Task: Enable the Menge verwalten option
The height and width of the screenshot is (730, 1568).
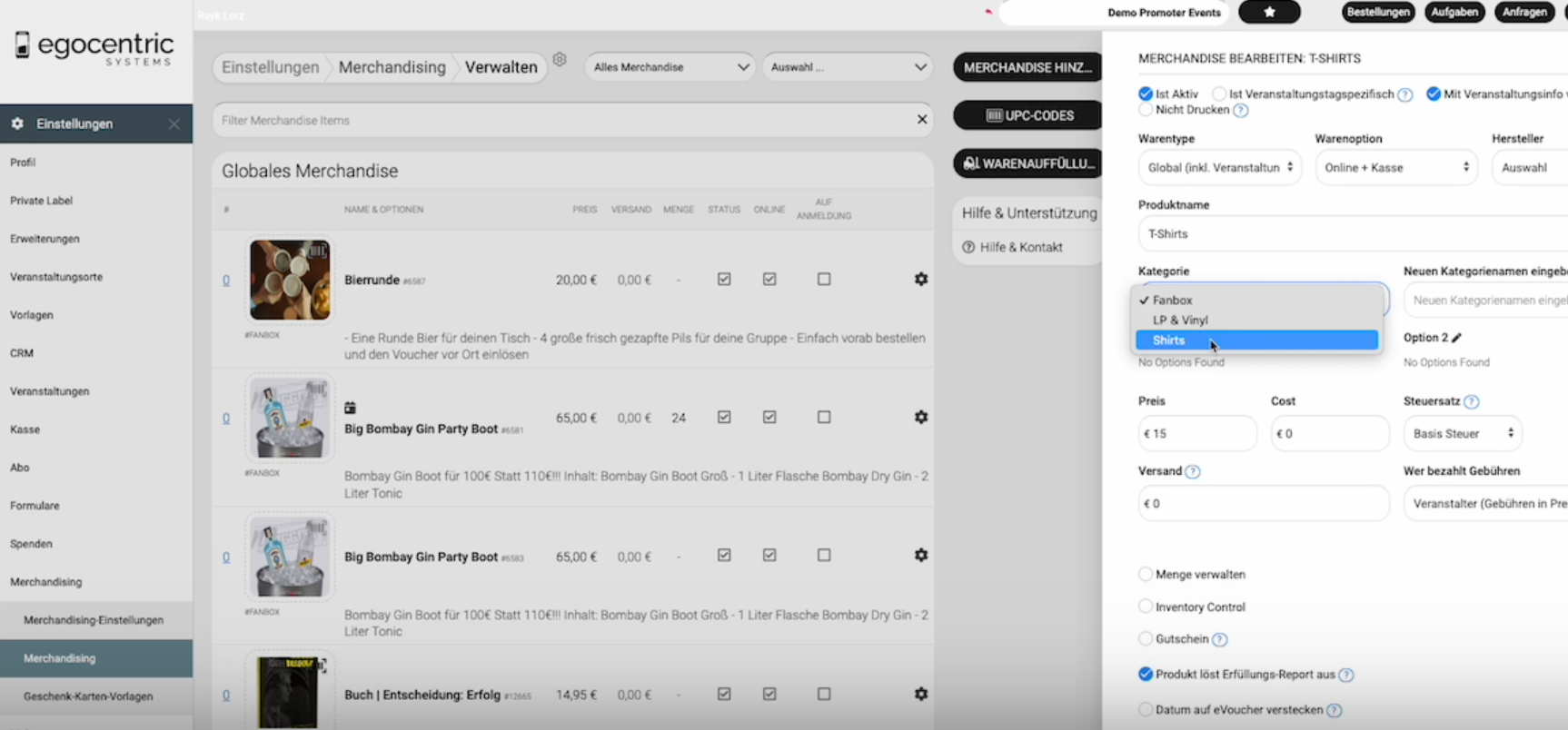Action: 1146,574
